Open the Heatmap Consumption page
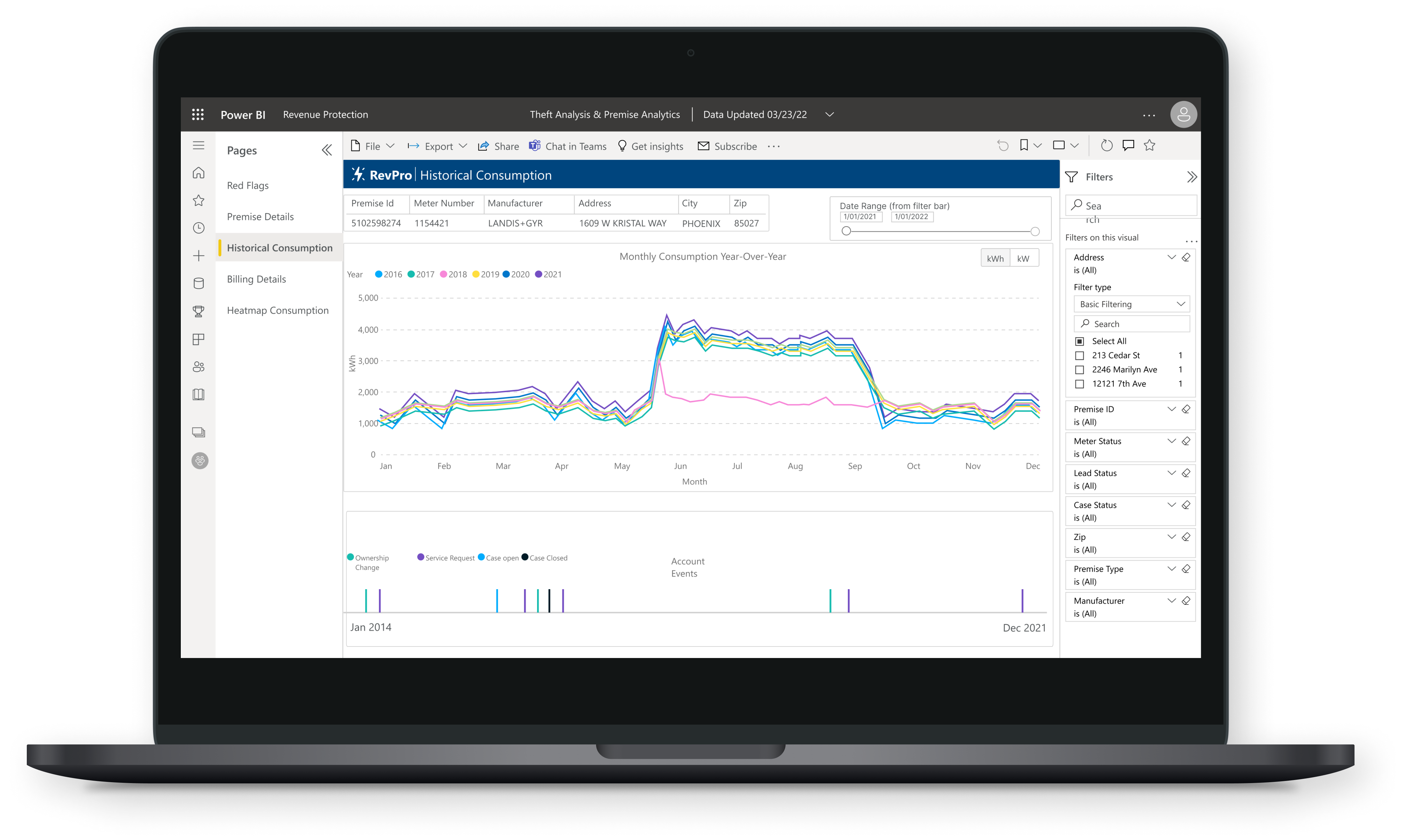Image resolution: width=1406 pixels, height=840 pixels. click(x=278, y=310)
